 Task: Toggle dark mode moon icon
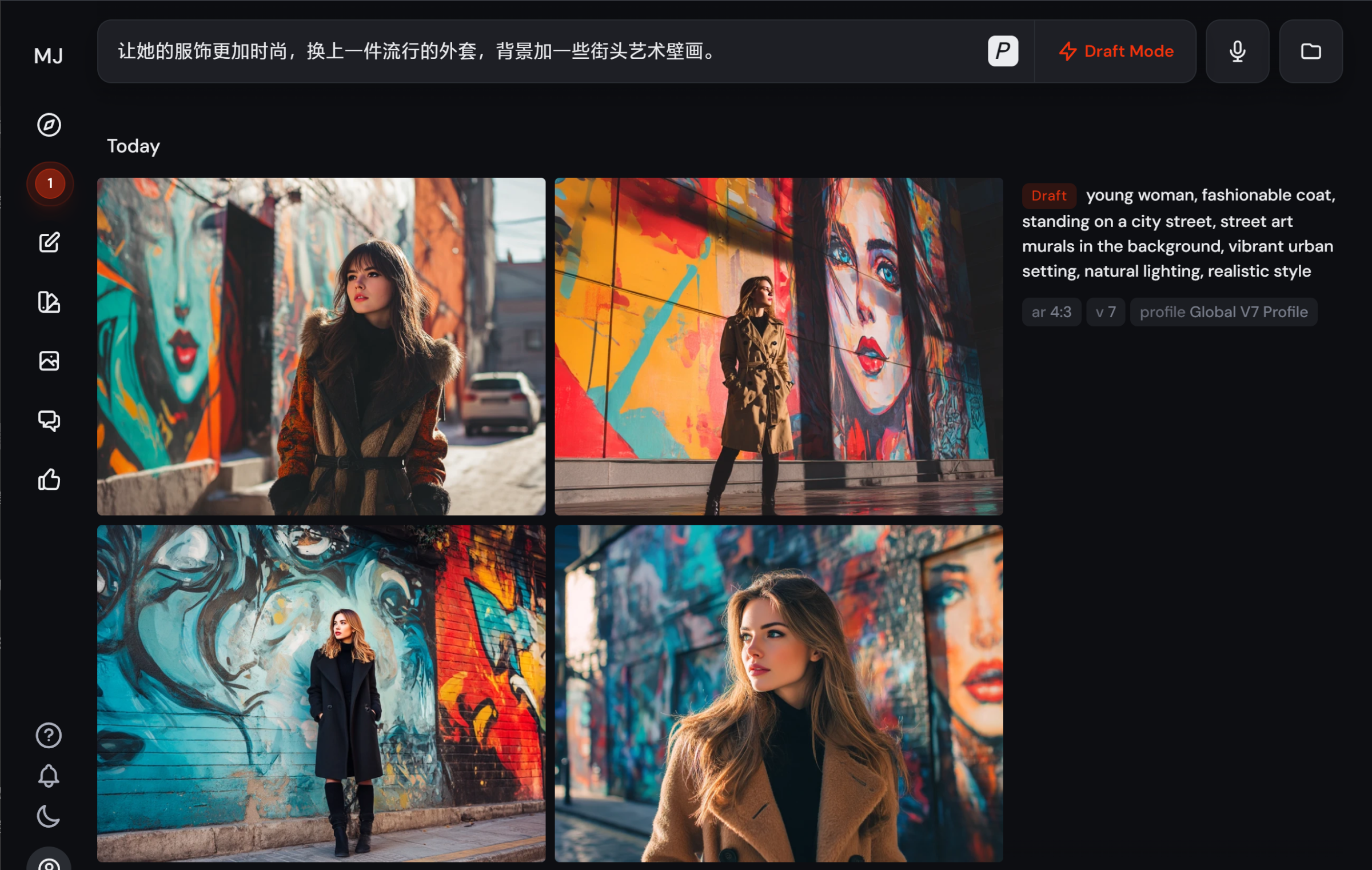coord(49,816)
